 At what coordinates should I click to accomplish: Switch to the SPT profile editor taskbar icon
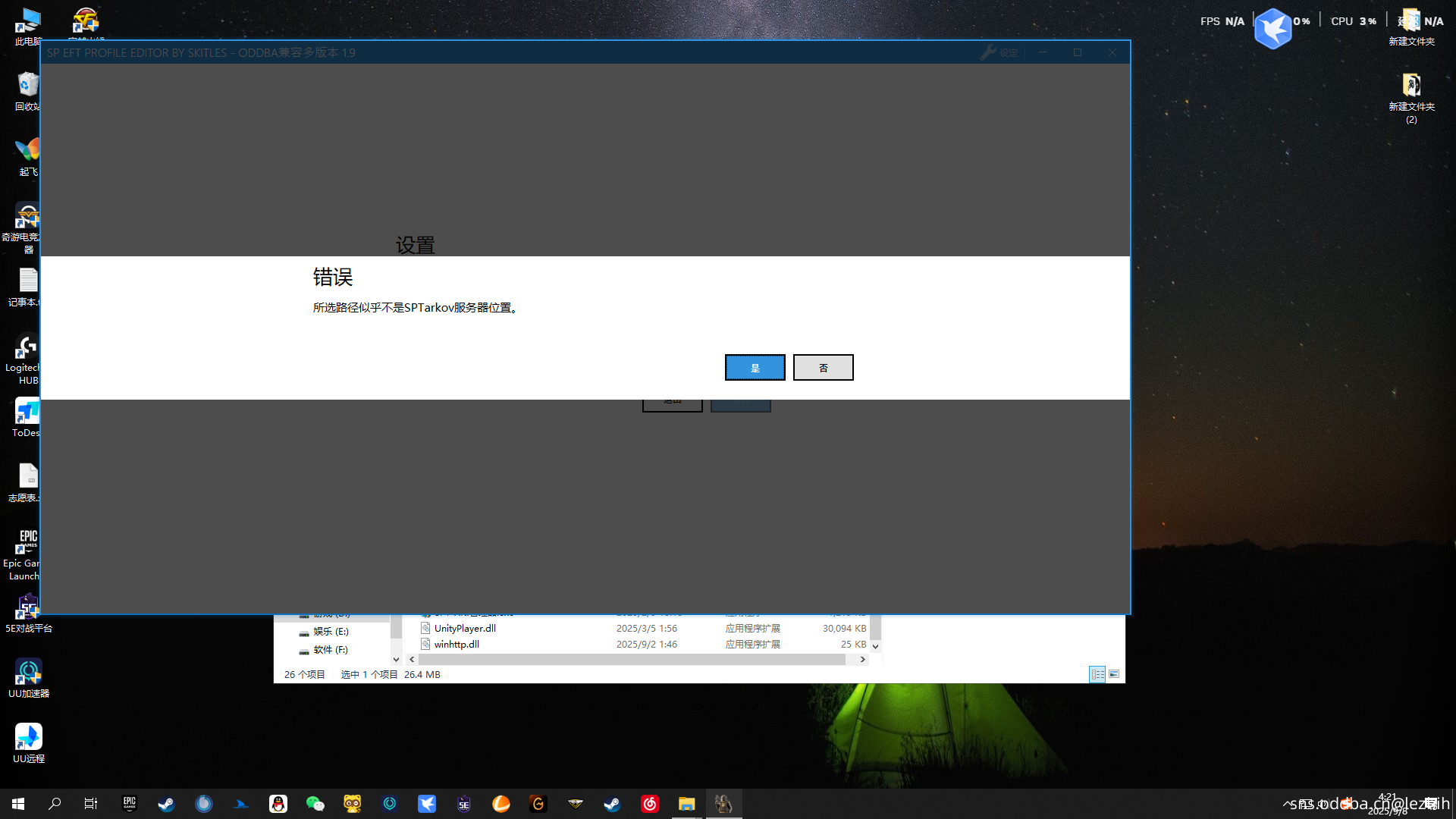point(724,804)
